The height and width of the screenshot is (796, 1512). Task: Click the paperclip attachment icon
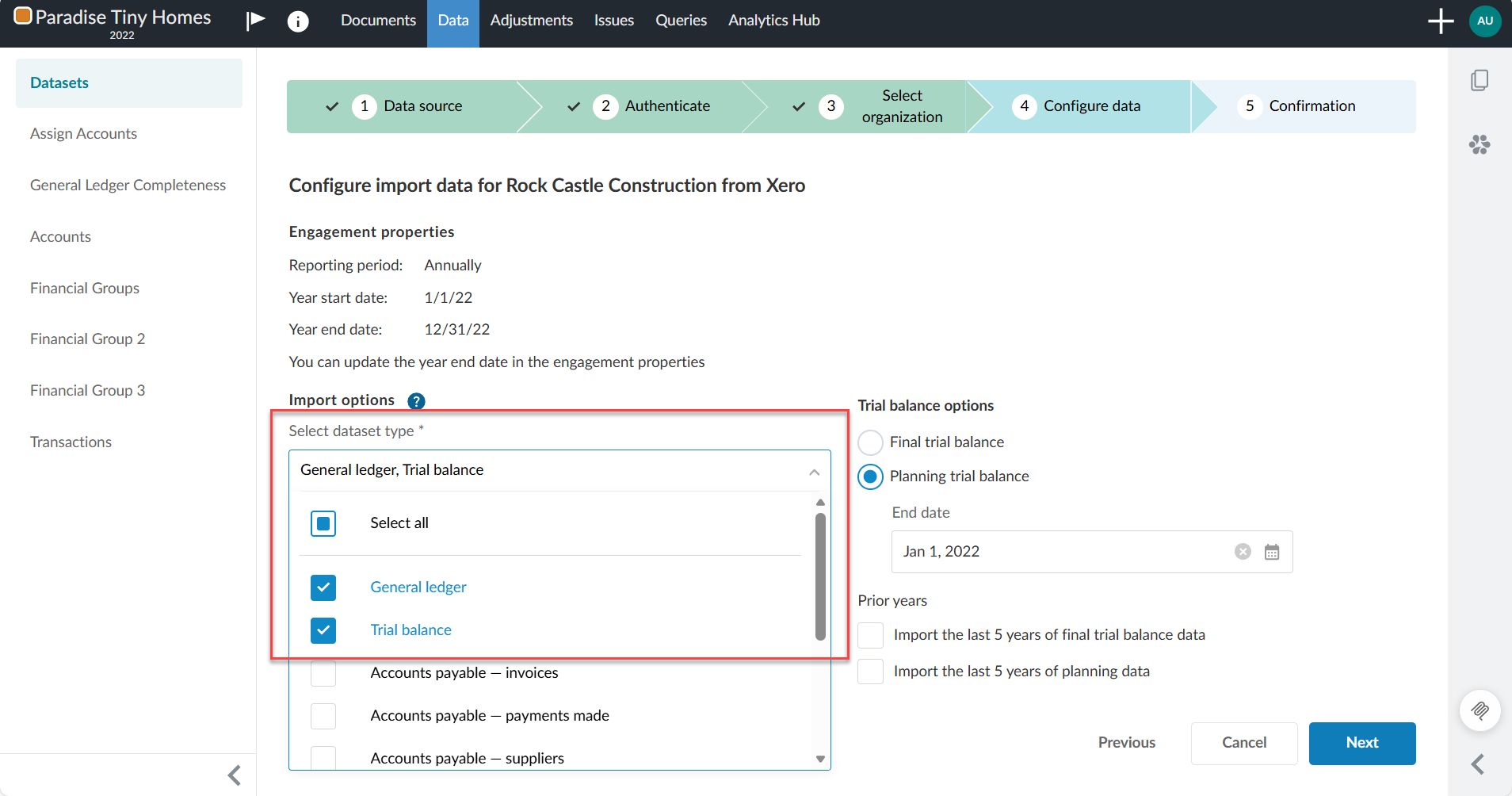tap(1480, 710)
